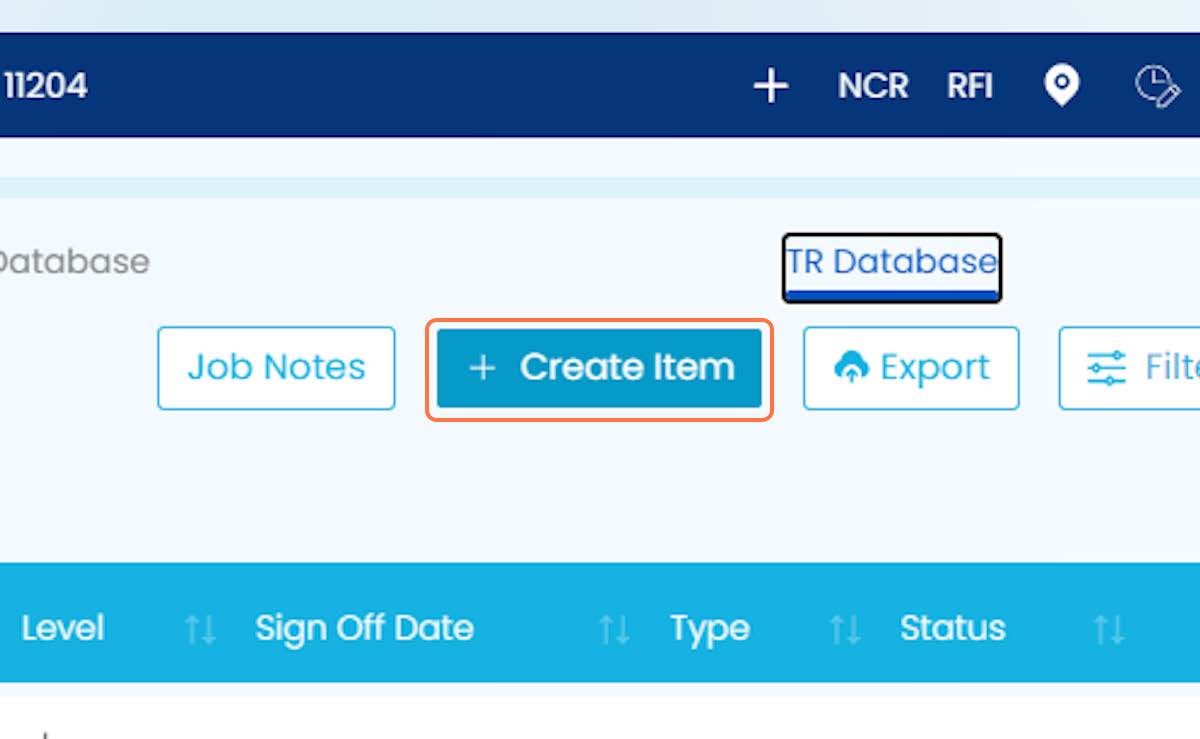Switch to the partially visible Database tab
Screen dimensions: 1200x739
click(x=73, y=262)
